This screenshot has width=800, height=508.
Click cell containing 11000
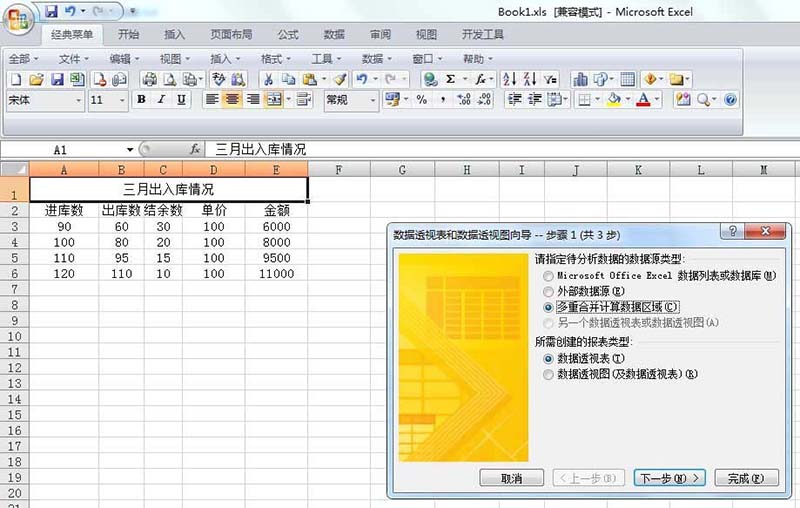tap(276, 274)
